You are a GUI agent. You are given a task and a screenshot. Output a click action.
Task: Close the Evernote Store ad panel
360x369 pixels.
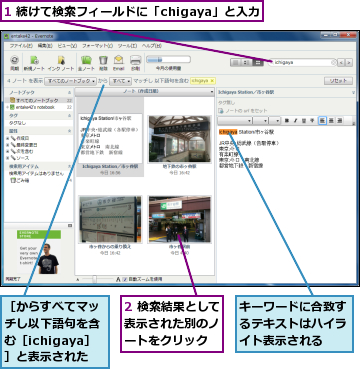coord(70,226)
